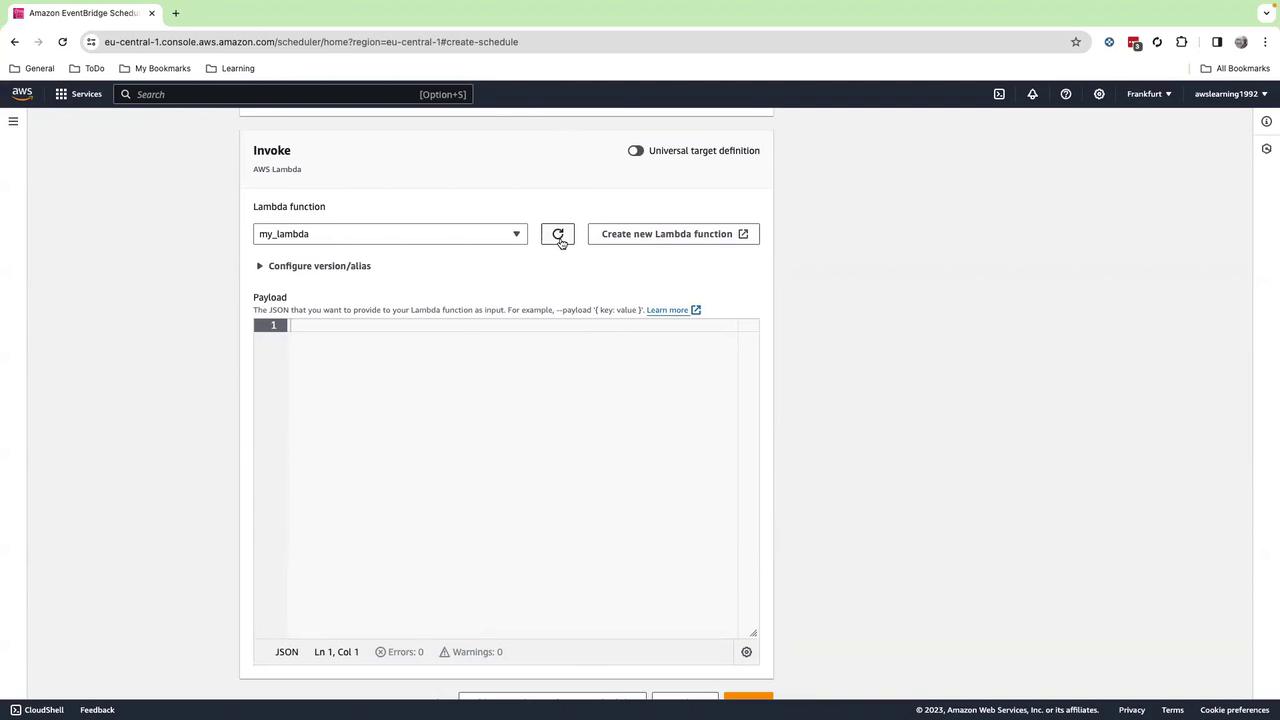The image size is (1280, 720).
Task: Open the Chrome profile avatar
Action: click(x=1241, y=42)
